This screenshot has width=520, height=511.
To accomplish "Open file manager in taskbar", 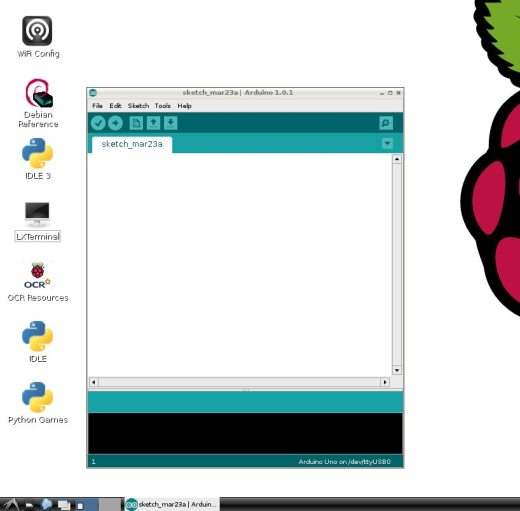I will pyautogui.click(x=29, y=505).
